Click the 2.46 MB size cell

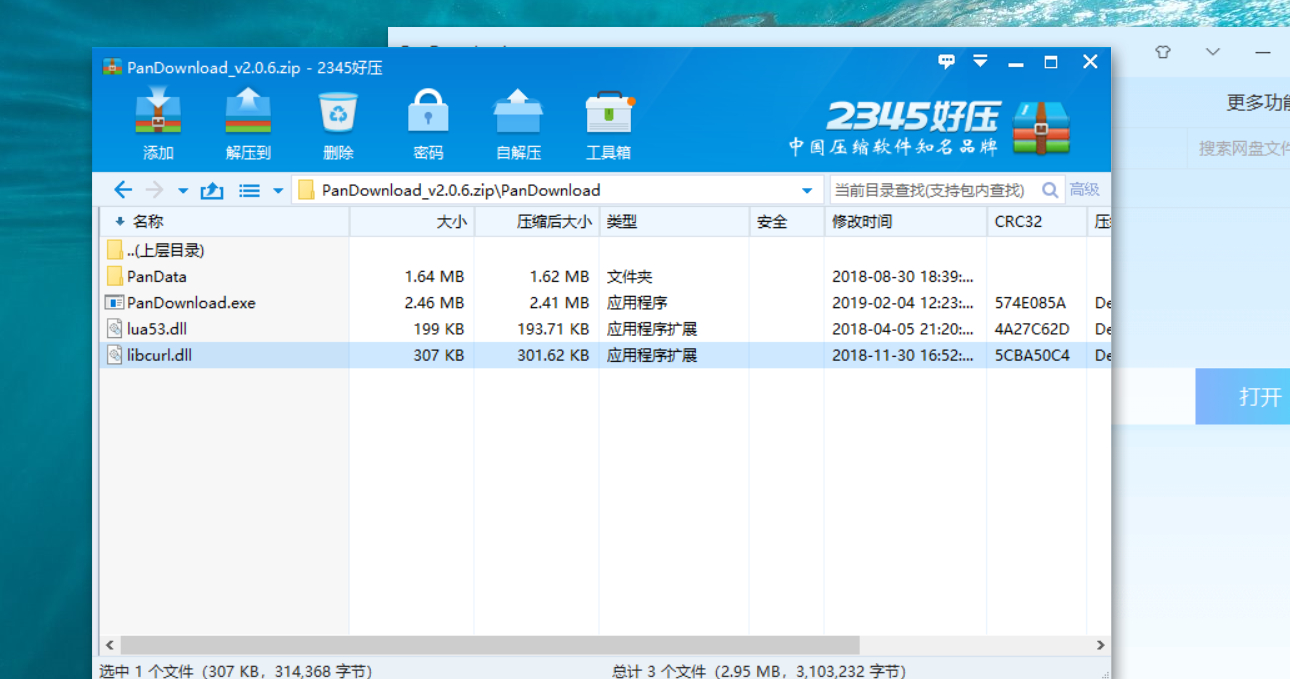[x=434, y=303]
